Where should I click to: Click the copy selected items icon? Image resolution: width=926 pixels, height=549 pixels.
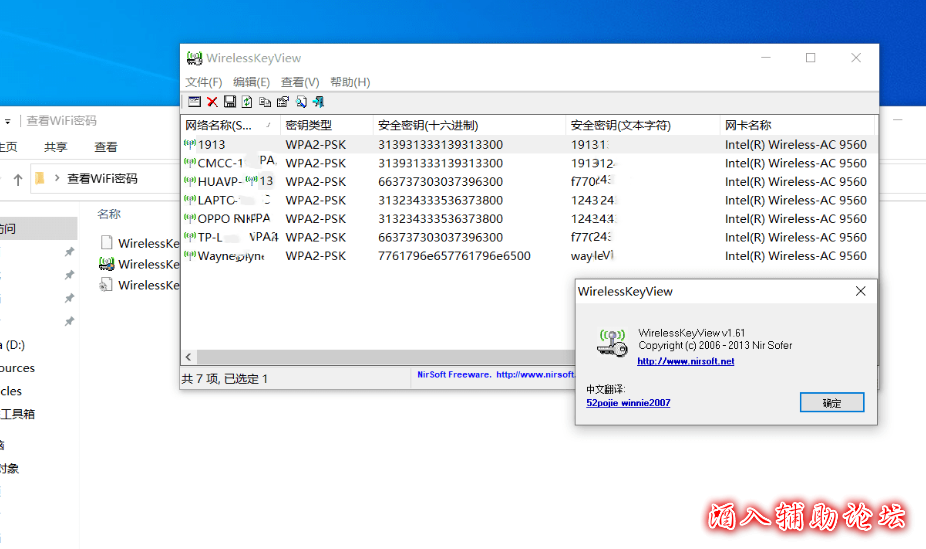click(x=265, y=102)
